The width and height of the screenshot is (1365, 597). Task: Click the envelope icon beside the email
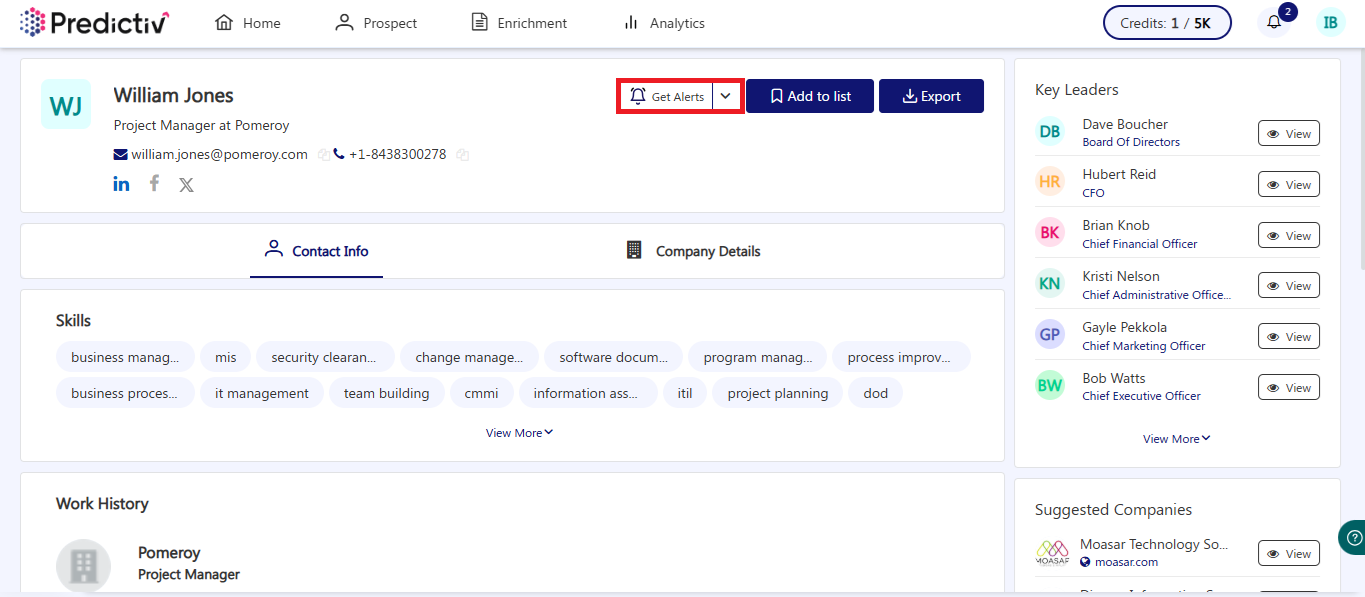coord(120,154)
